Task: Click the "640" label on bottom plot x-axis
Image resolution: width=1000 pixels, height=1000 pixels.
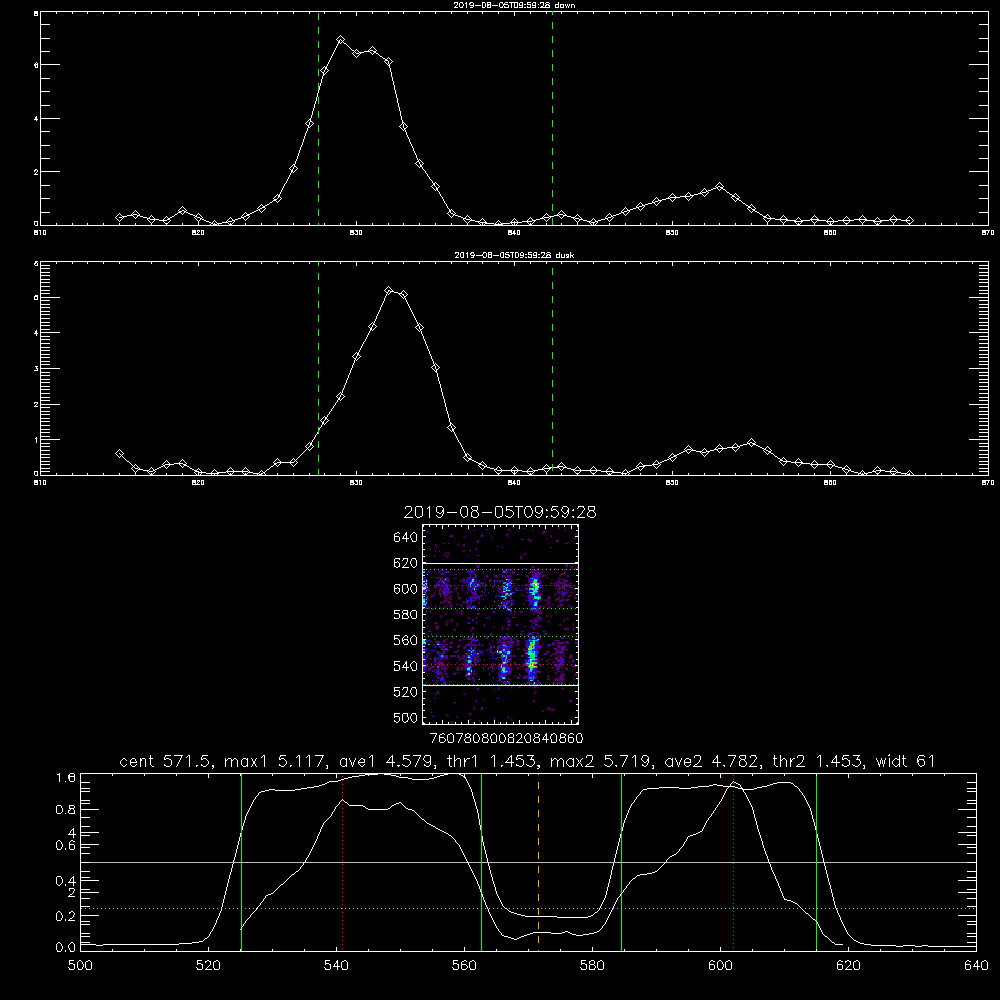Action: click(976, 965)
